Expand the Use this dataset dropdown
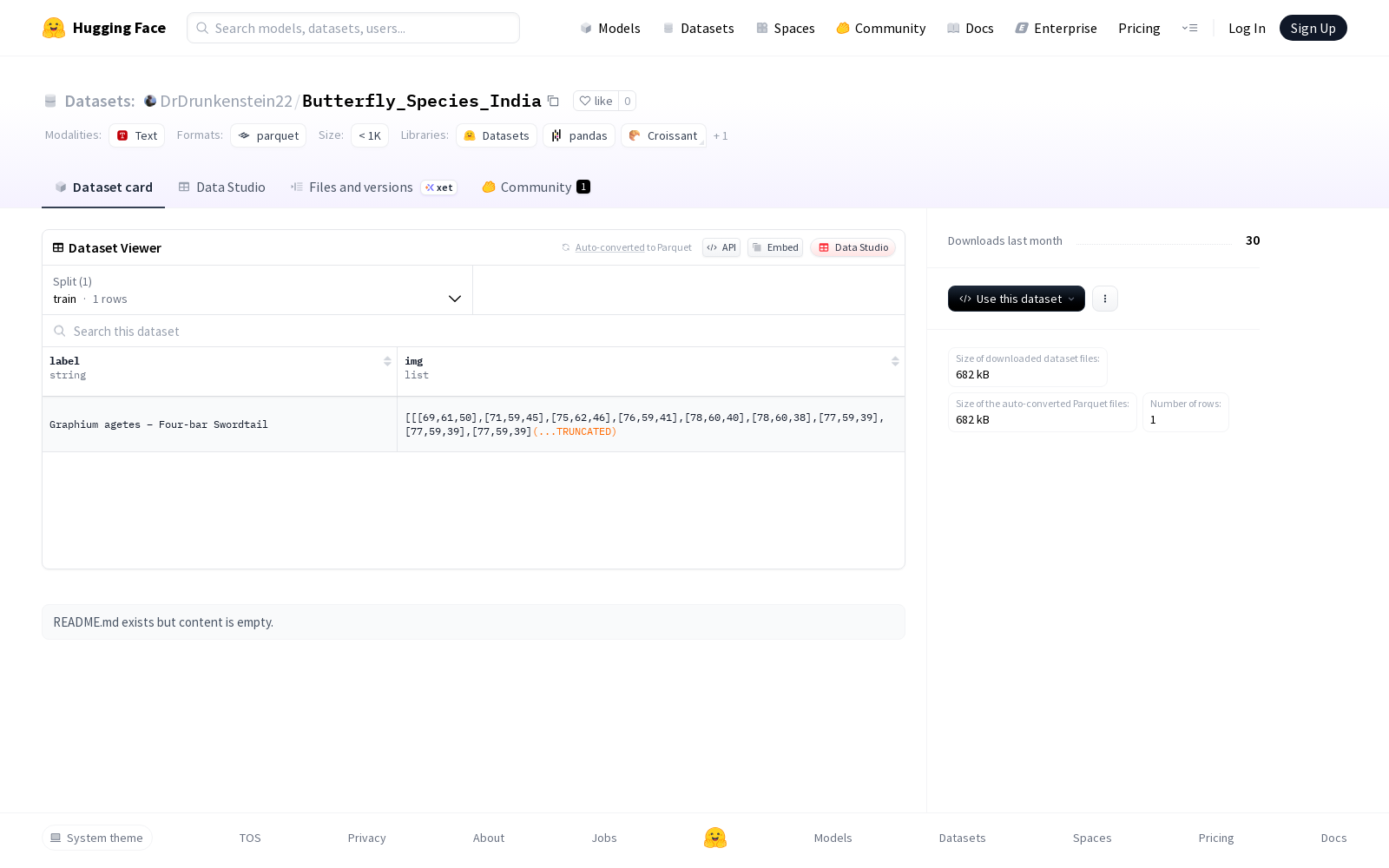 [1016, 299]
